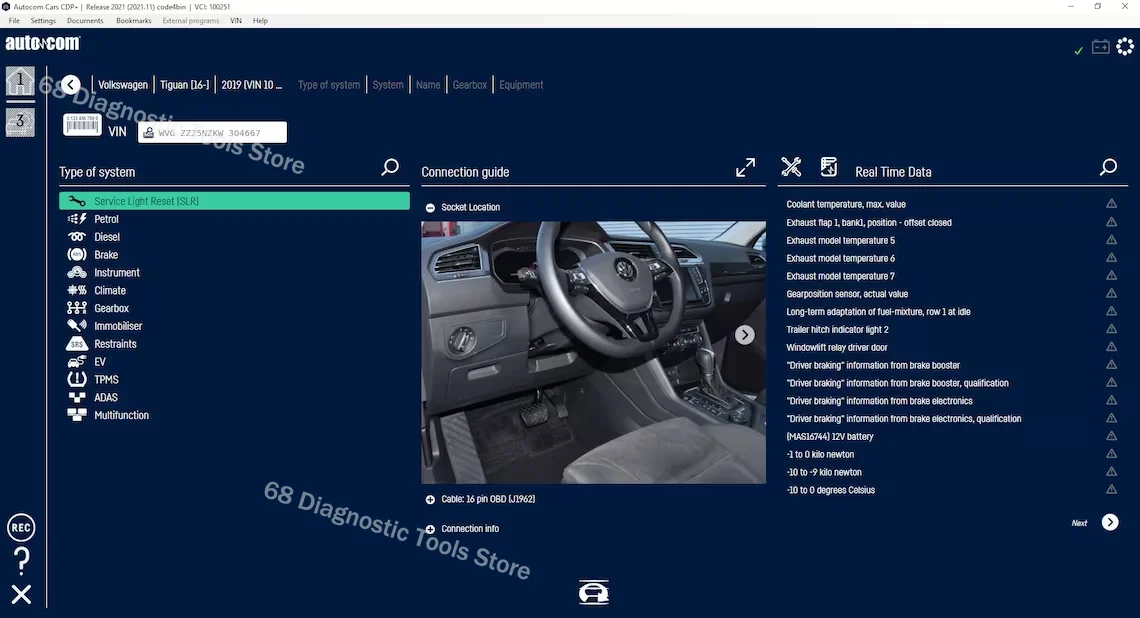Screen dimensions: 1140x618
Task: Choose the EV system type
Action: pos(100,361)
